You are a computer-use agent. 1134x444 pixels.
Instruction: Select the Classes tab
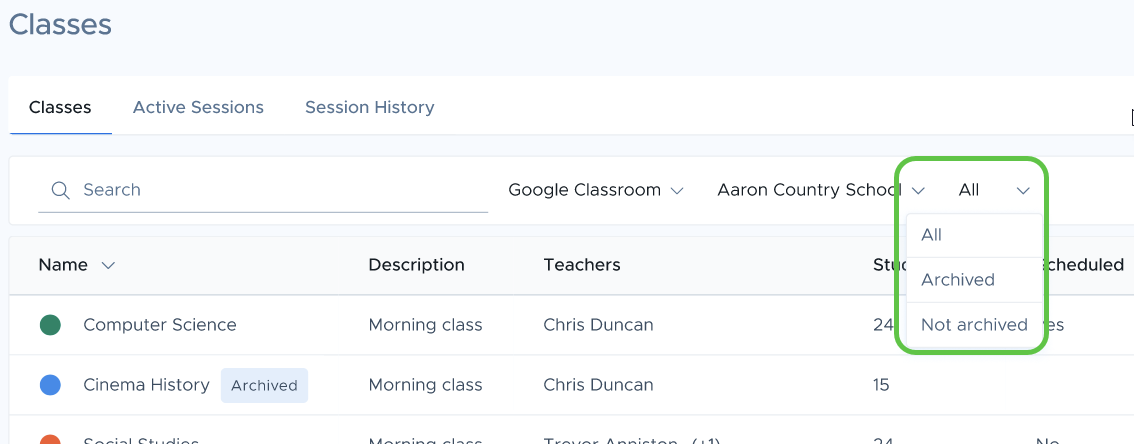click(x=60, y=108)
